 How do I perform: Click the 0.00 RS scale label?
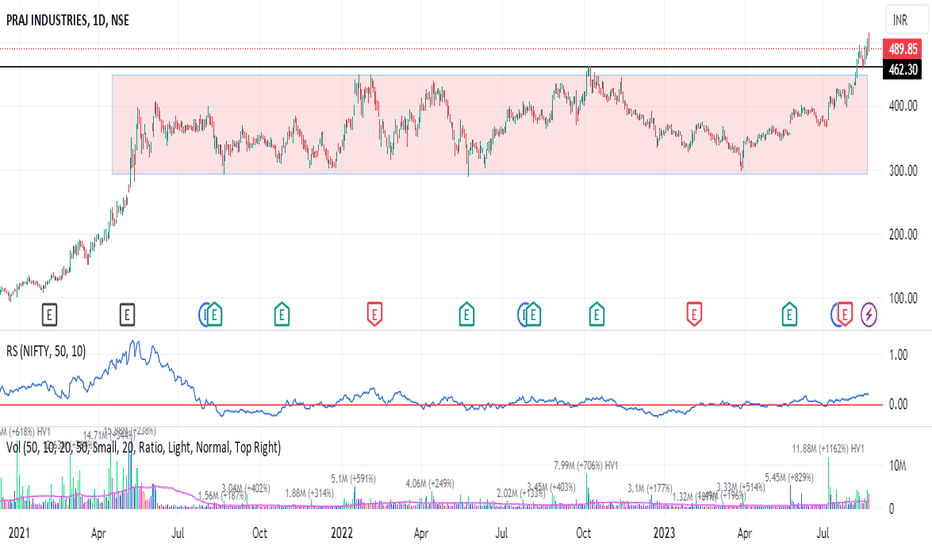[x=898, y=404]
